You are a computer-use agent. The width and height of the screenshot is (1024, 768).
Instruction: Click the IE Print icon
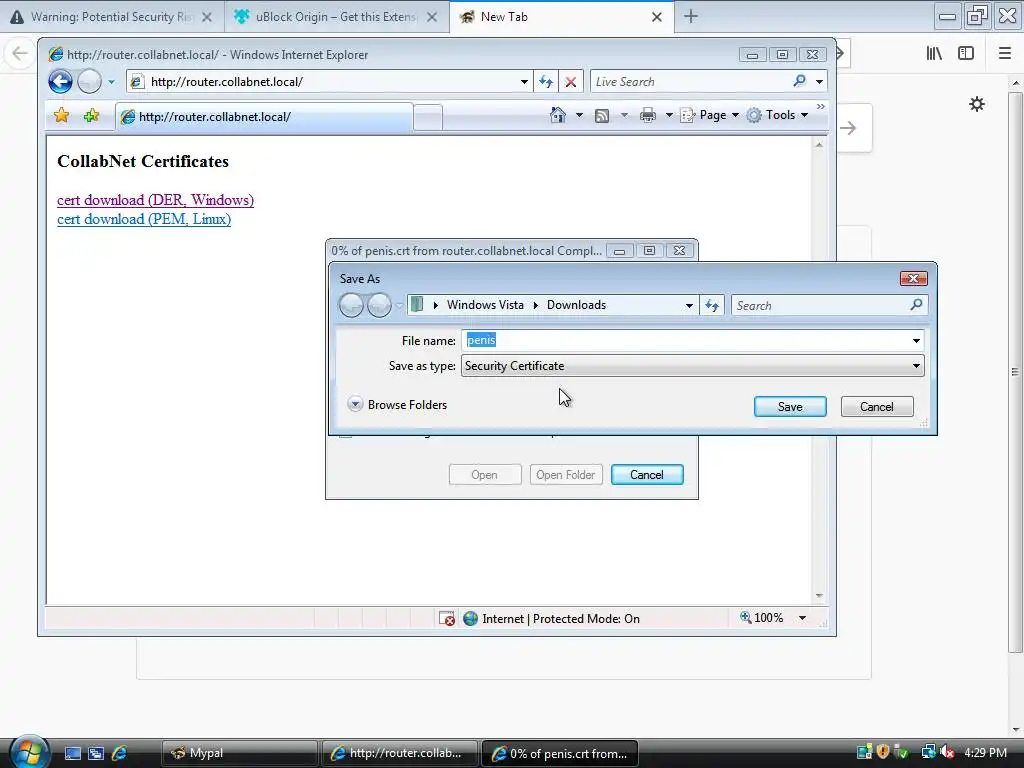point(648,116)
